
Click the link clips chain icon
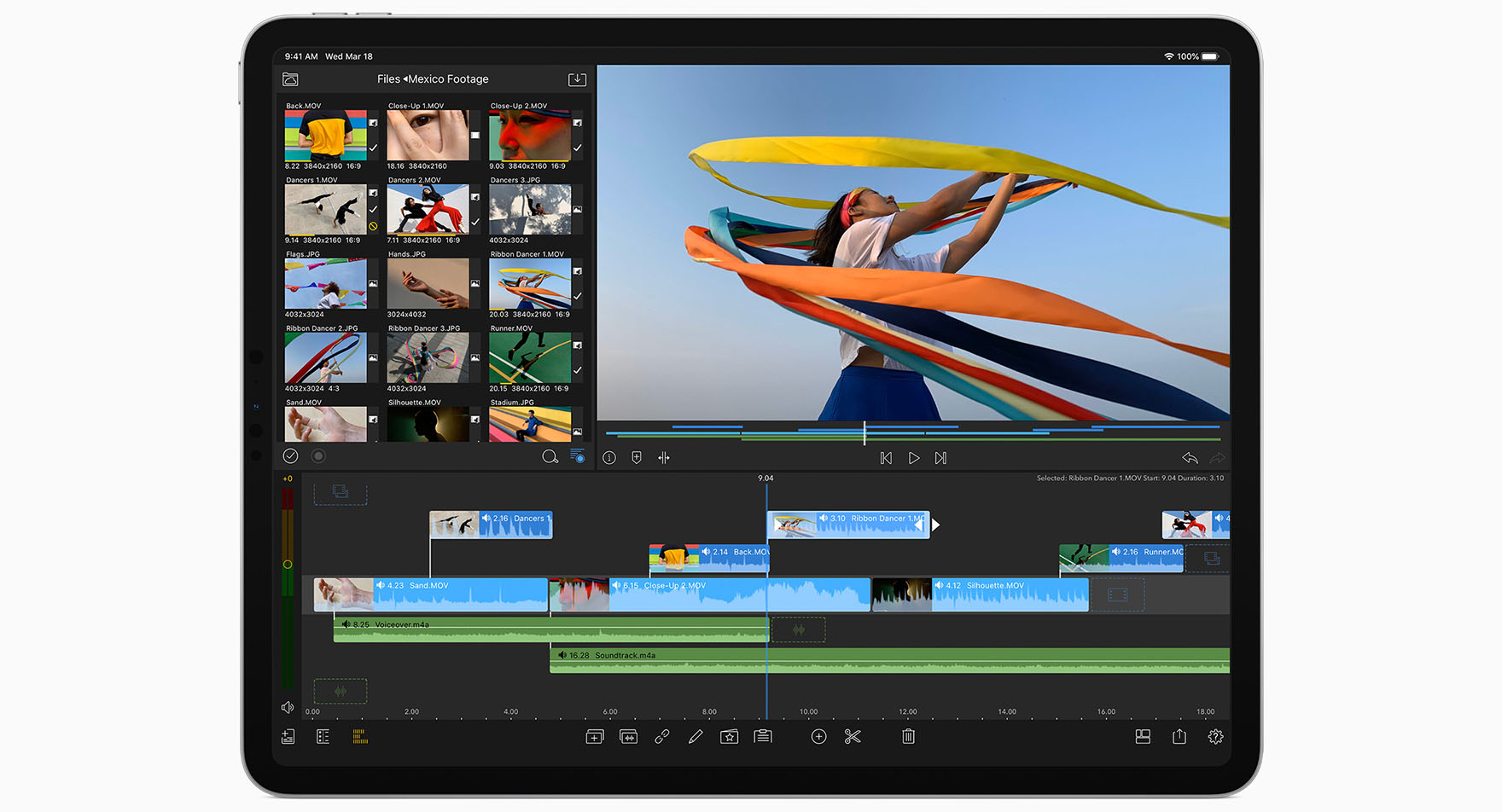pyautogui.click(x=661, y=737)
